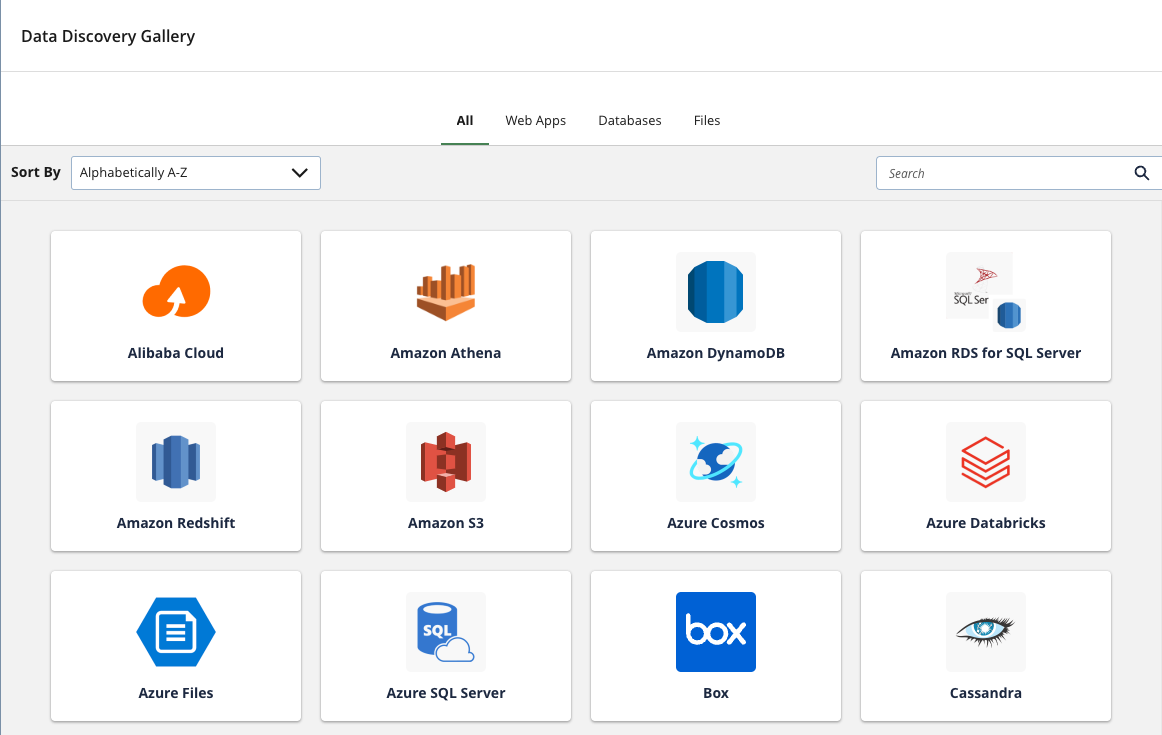Select the Azure Files hexagon icon
1162x735 pixels.
(x=176, y=632)
